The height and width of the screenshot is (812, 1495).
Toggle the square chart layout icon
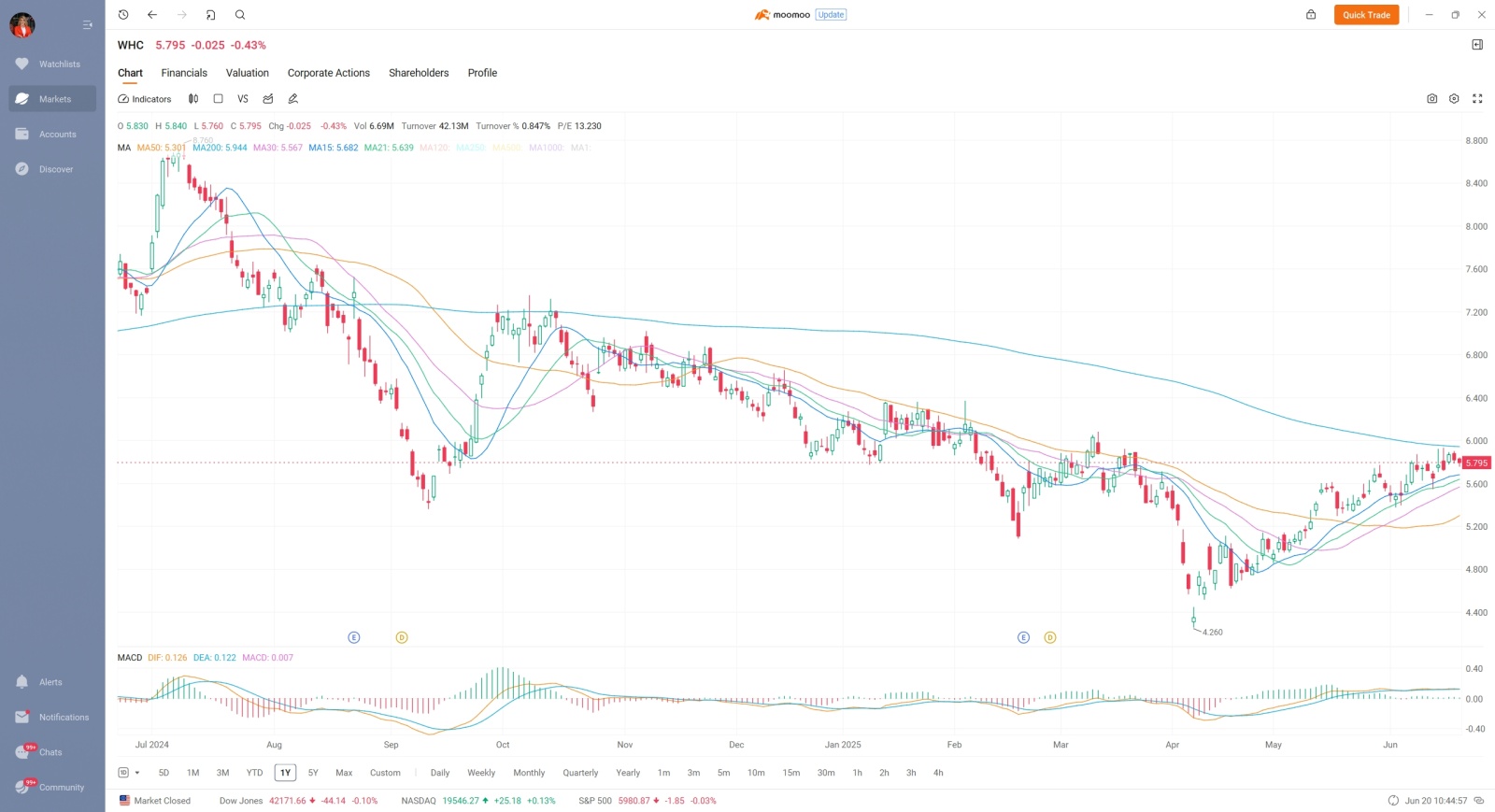click(x=218, y=99)
